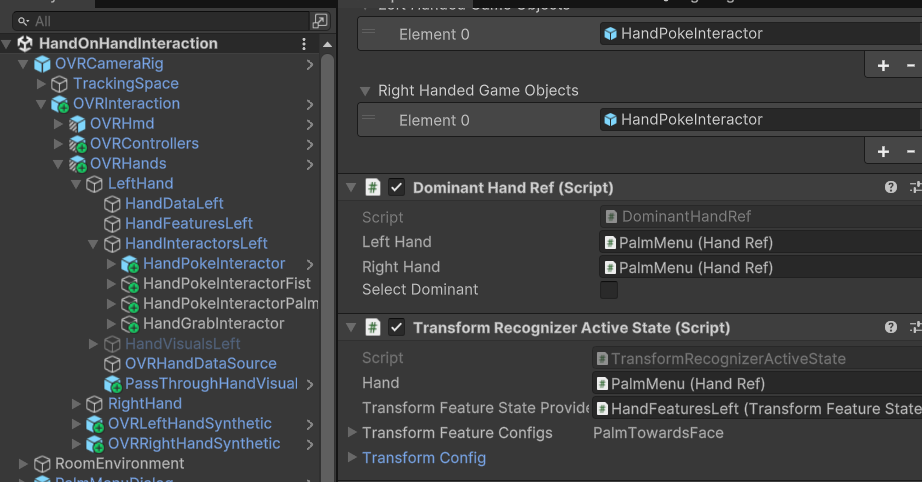Screen dimensions: 922x482
Task: Open HandPokeInteractor prefab with its arrow
Action: 310,265
